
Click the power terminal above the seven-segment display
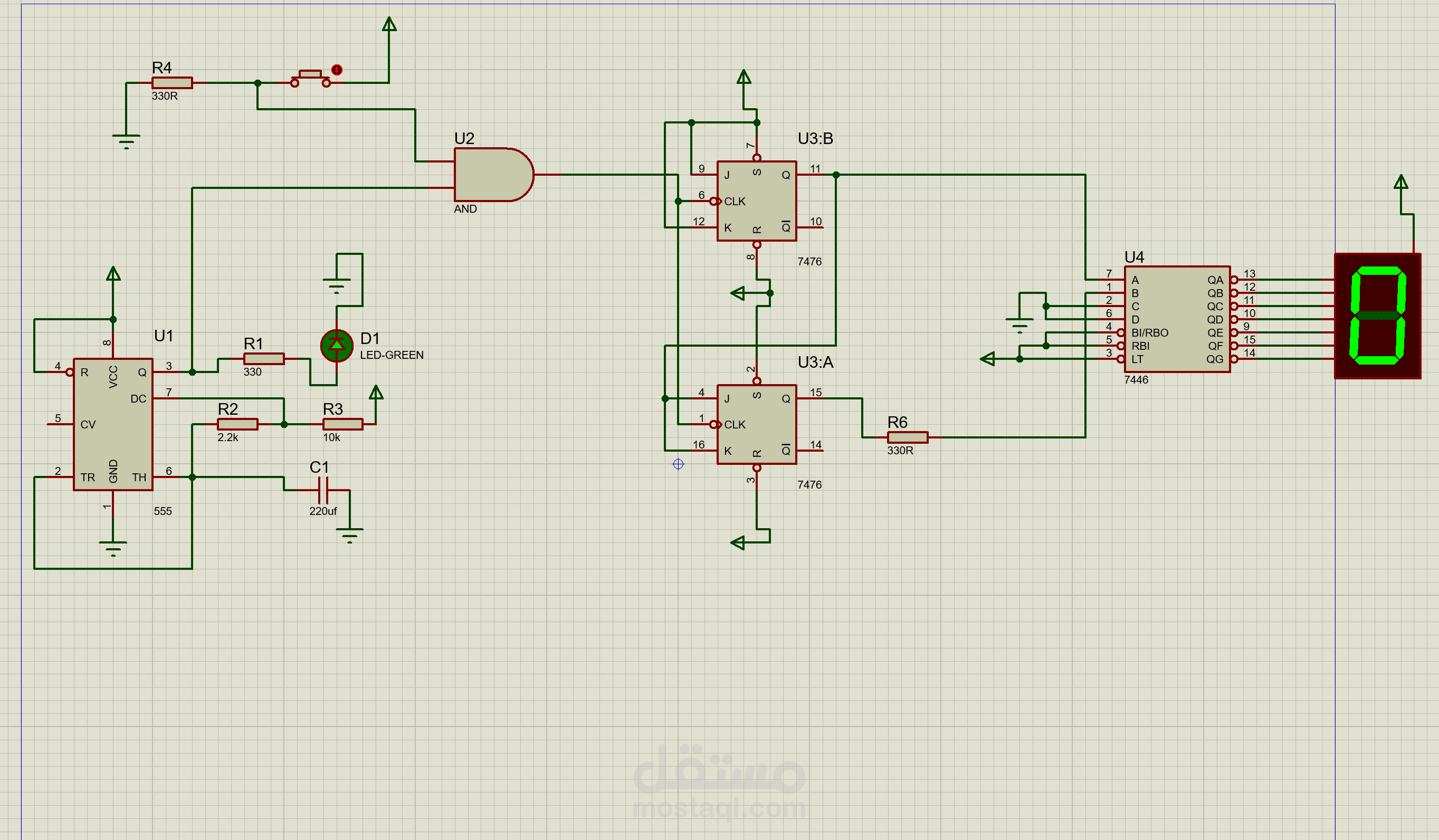click(1400, 182)
